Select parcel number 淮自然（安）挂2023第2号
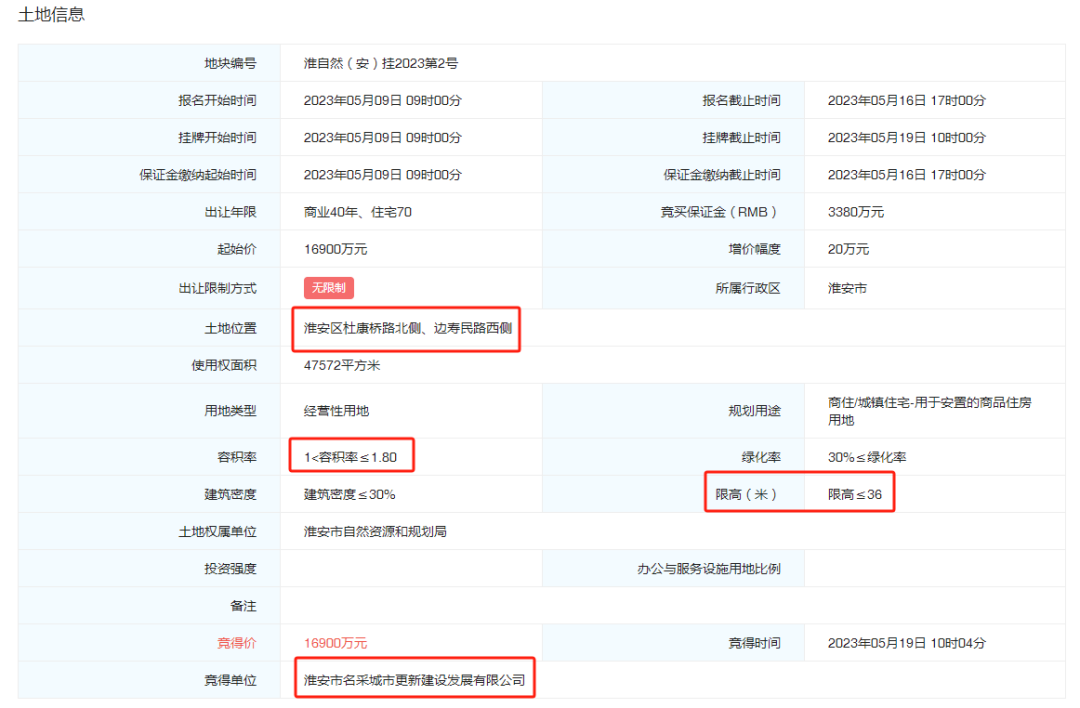This screenshot has height=708, width=1080. [x=380, y=63]
